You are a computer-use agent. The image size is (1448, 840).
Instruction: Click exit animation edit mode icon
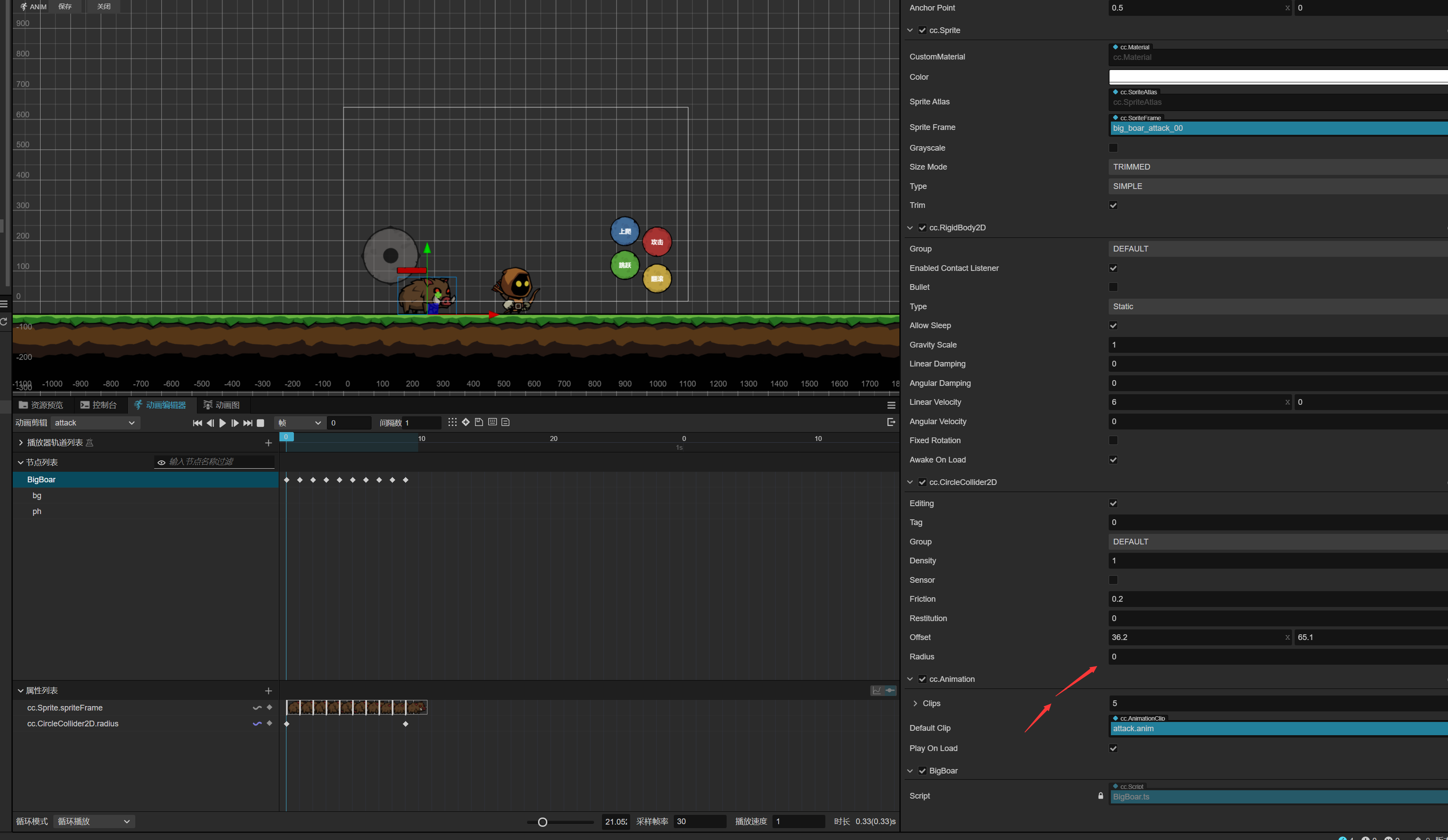[x=891, y=422]
